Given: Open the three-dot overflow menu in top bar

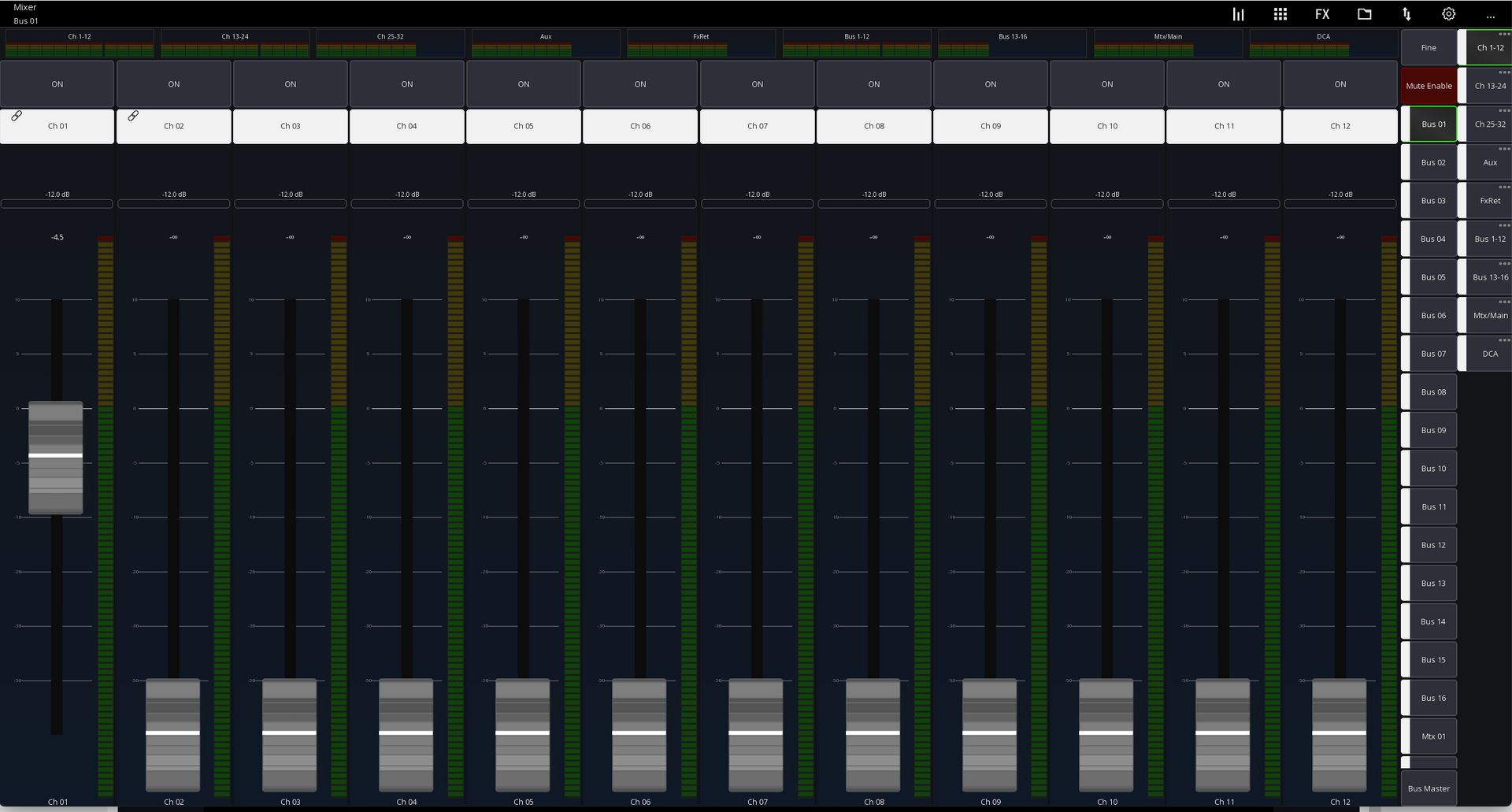Looking at the screenshot, I should (x=1491, y=16).
